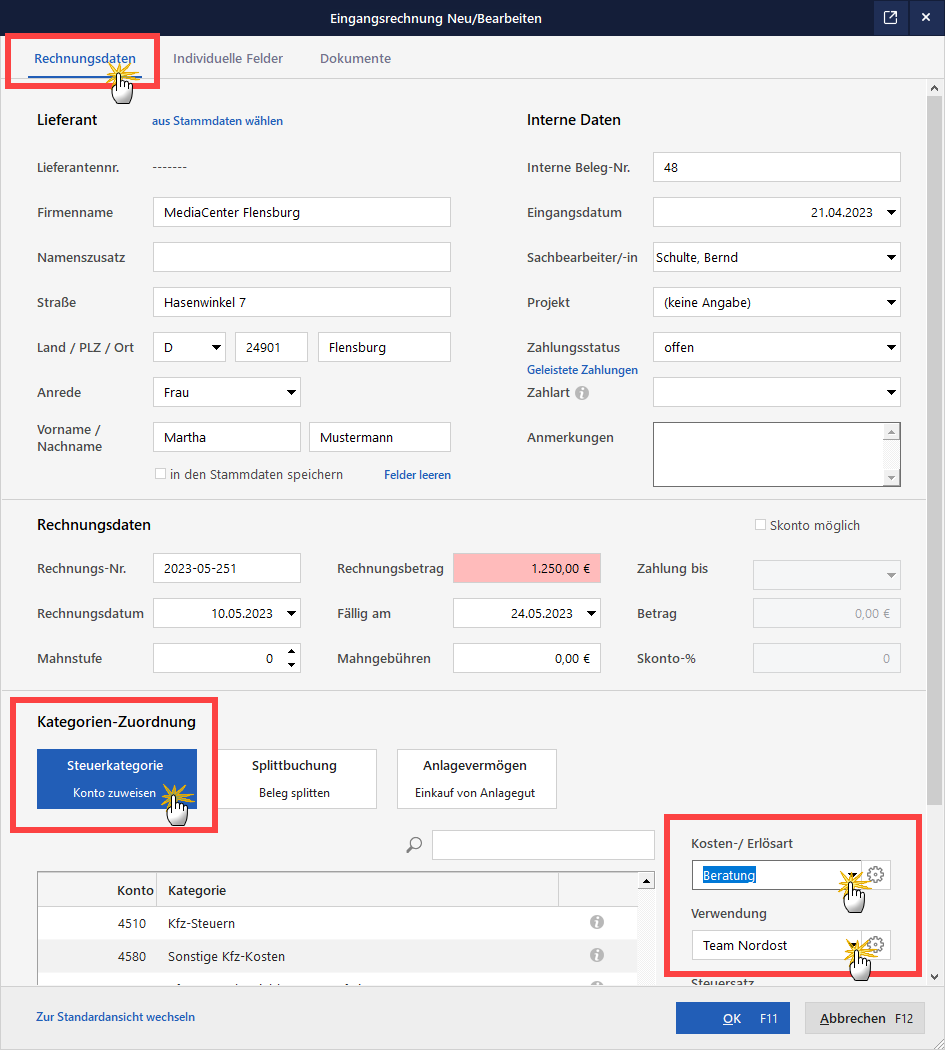
Task: Click the Mahnstufe stepper up arrow
Action: (x=291, y=652)
